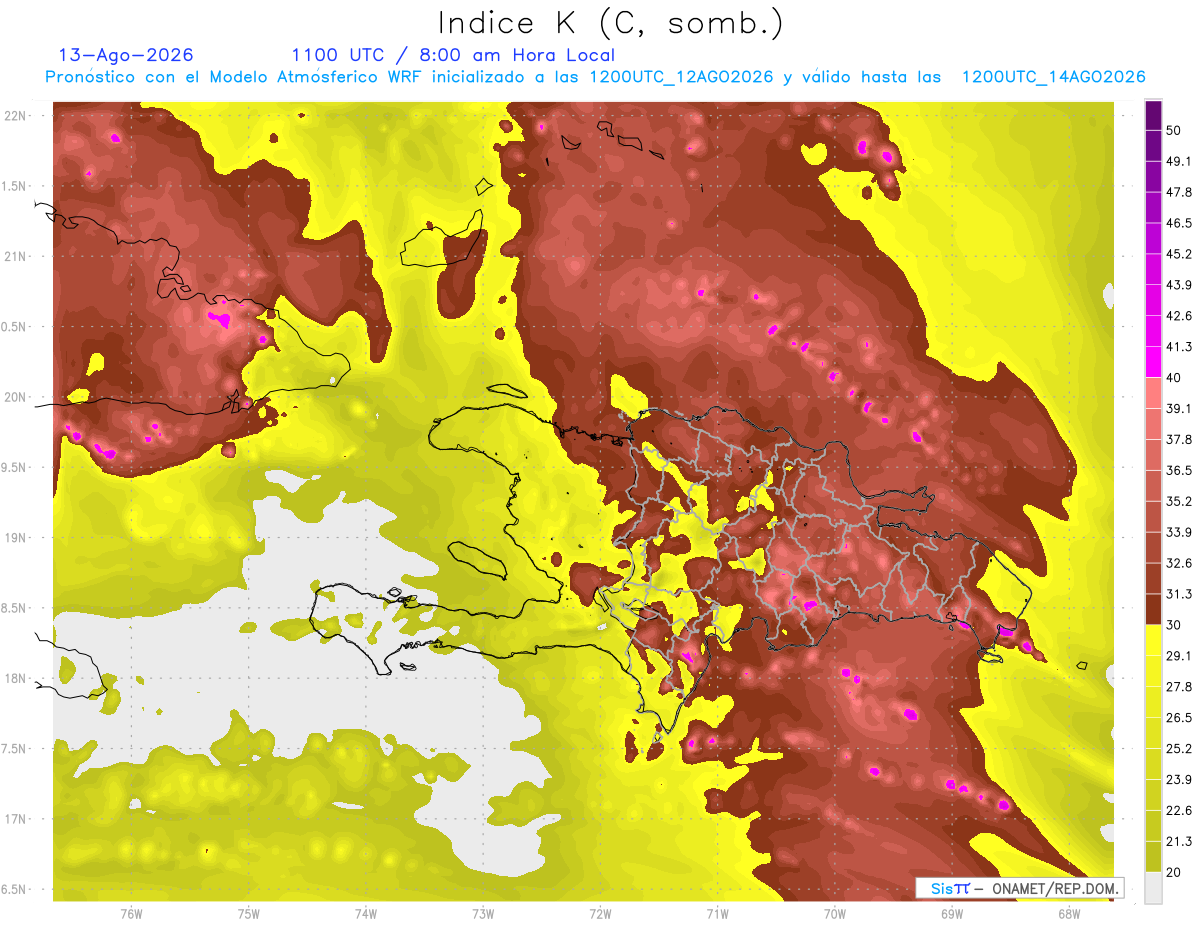This screenshot has height=927, width=1200.
Task: Click the '29.1' value on the color scale
Action: pos(1178,656)
